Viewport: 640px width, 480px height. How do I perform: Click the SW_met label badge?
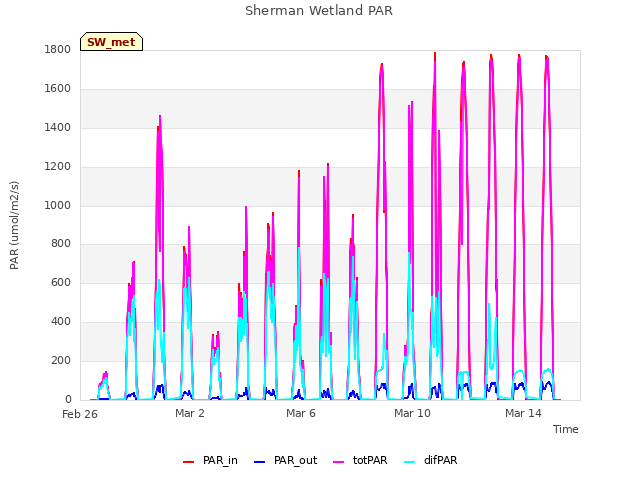click(111, 42)
